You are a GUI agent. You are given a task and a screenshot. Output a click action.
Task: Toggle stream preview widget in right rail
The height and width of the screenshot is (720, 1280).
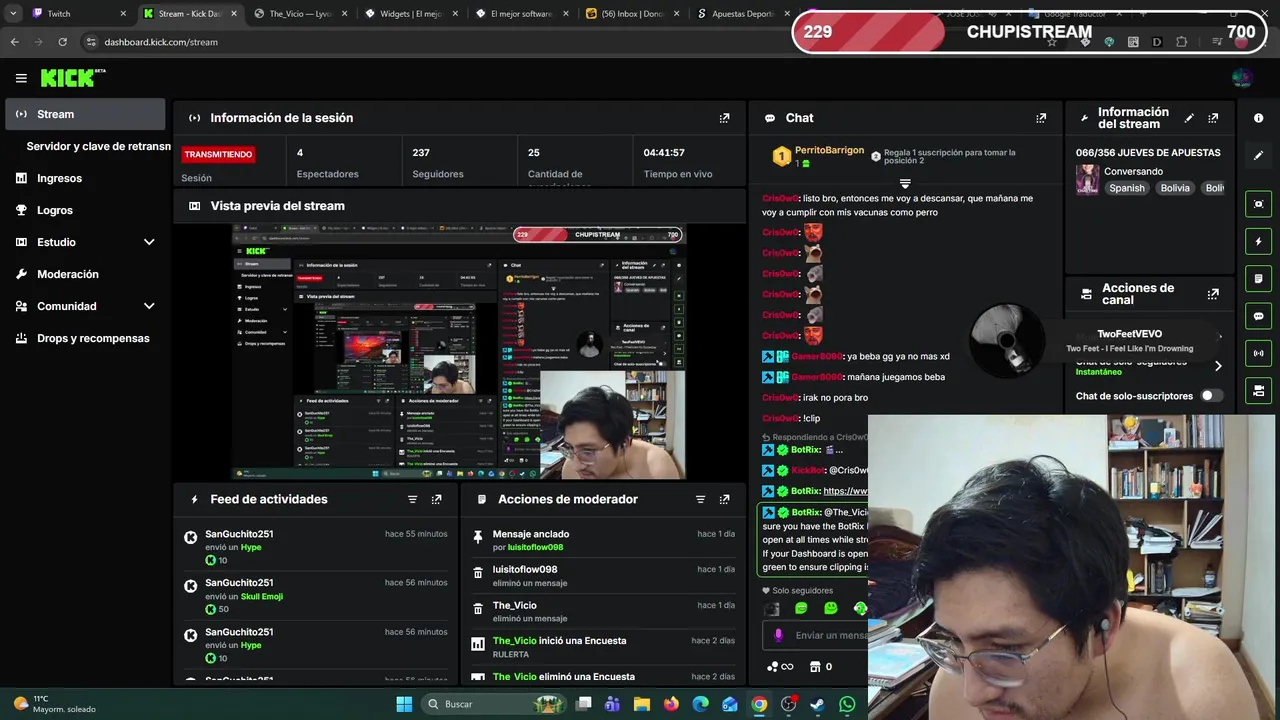[1258, 204]
